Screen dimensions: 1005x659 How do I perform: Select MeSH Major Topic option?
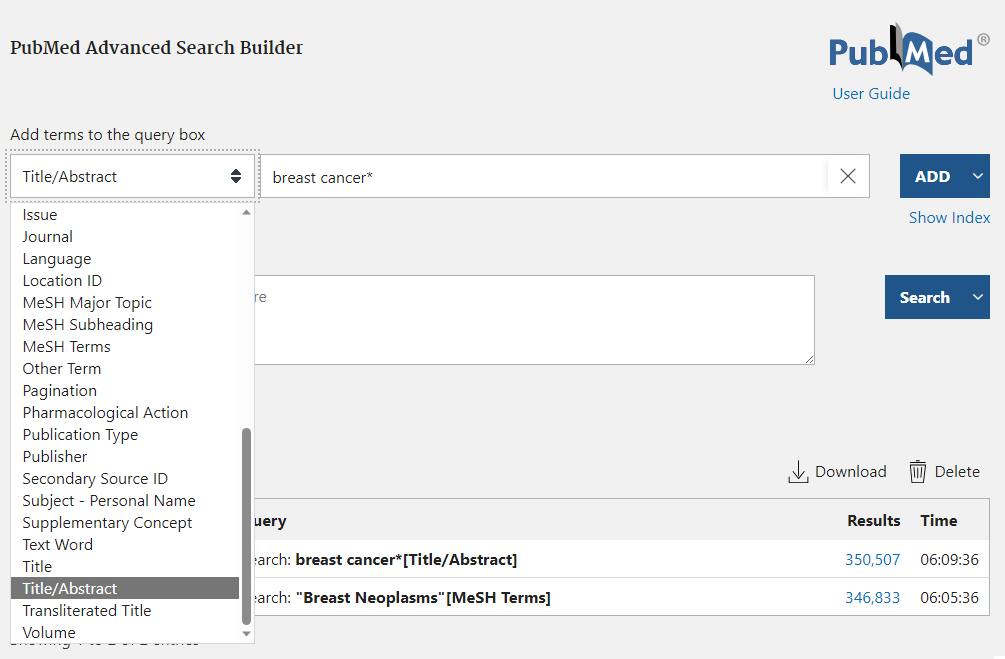(x=125, y=303)
